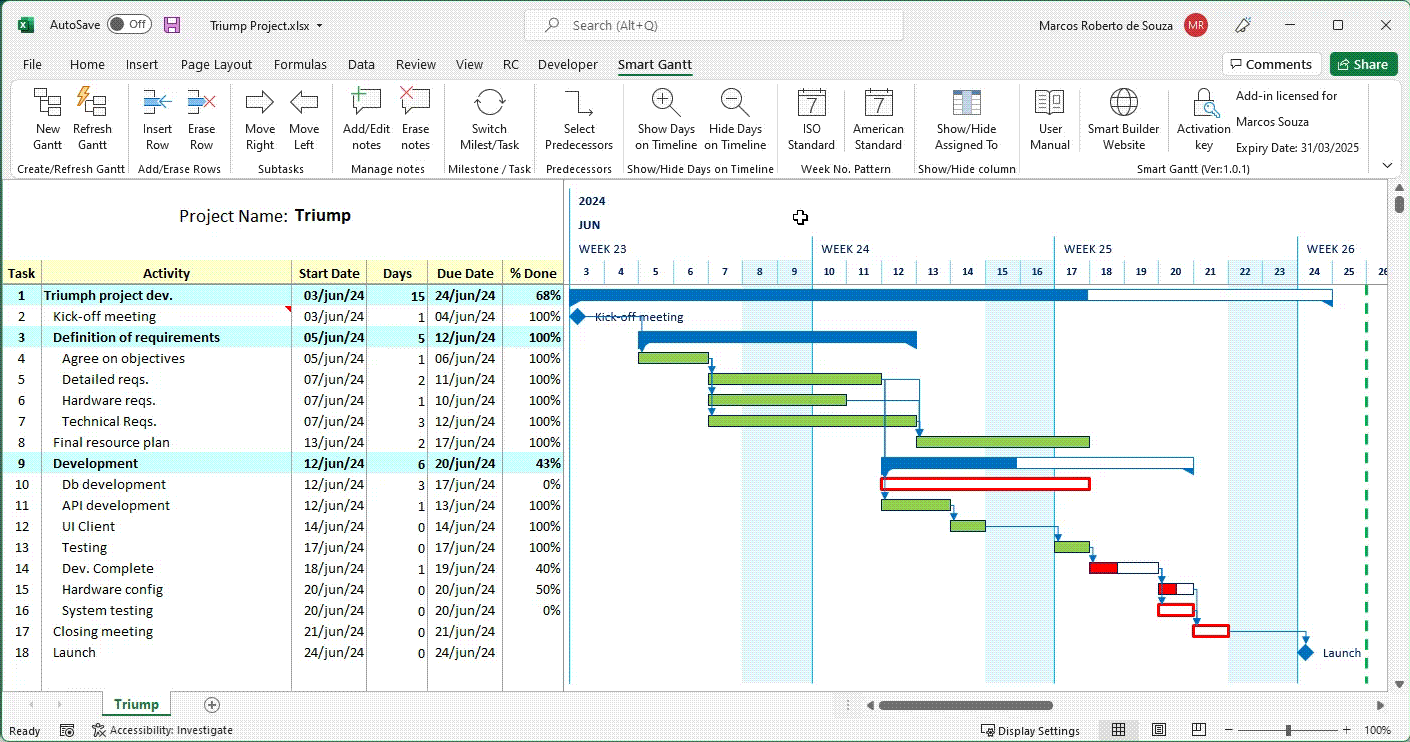Viewport: 1410px width, 742px height.
Task: Switch to ISO Standard week pattern
Action: (811, 103)
